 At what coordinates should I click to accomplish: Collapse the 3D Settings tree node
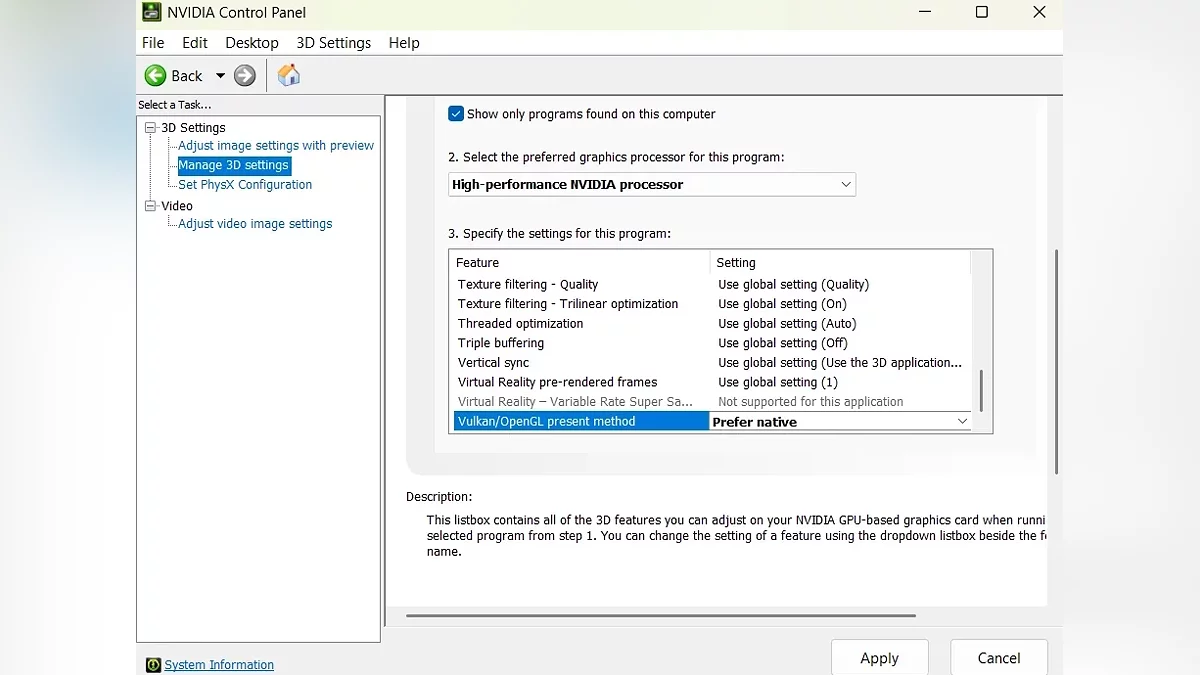coord(151,128)
